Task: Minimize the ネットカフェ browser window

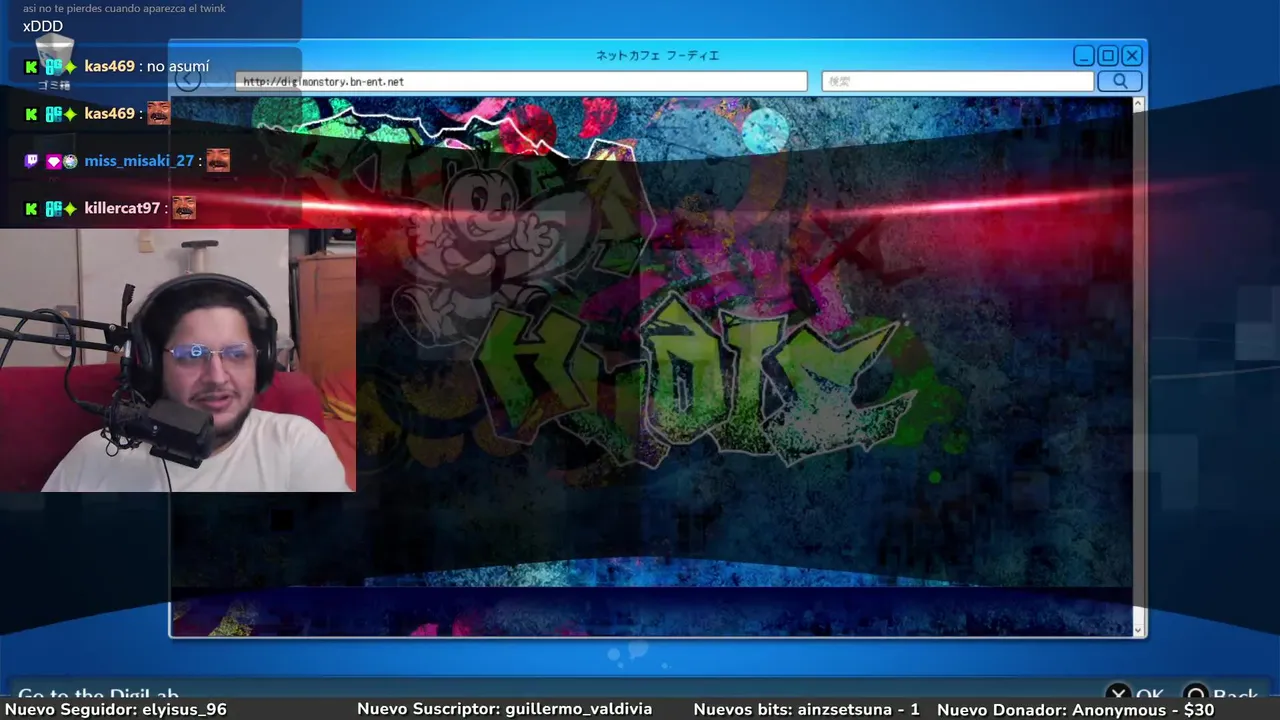Action: [x=1084, y=56]
